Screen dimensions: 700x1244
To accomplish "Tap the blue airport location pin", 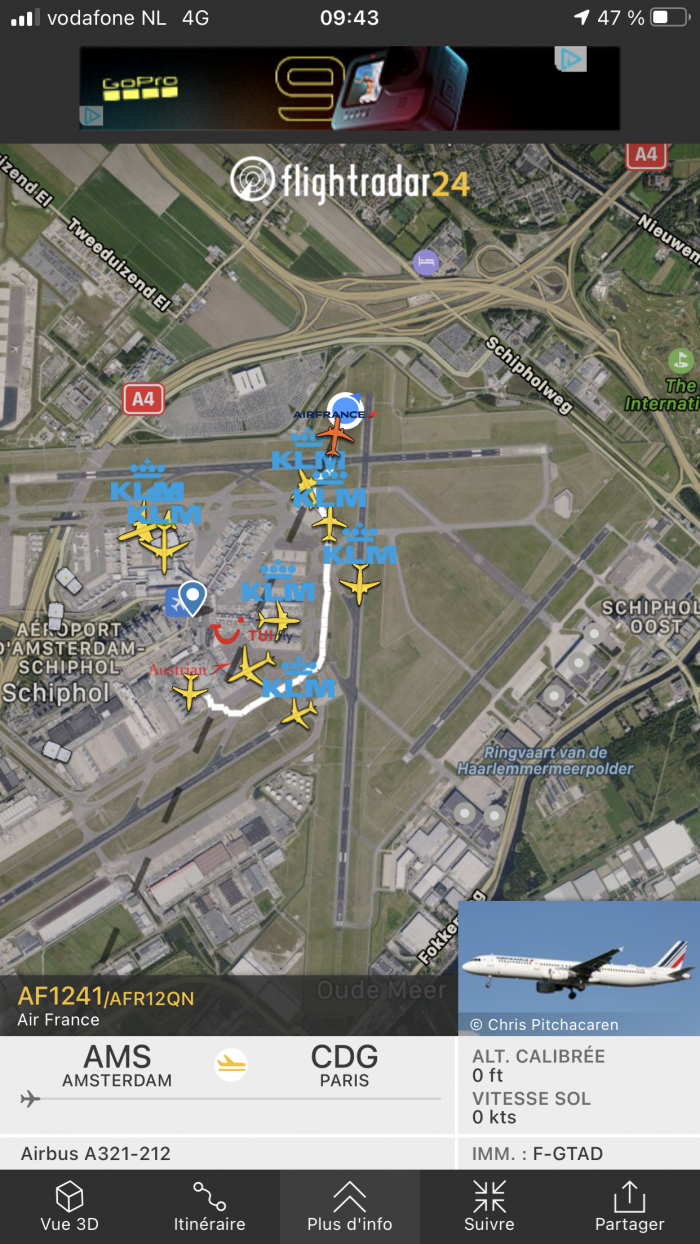I will click(191, 598).
